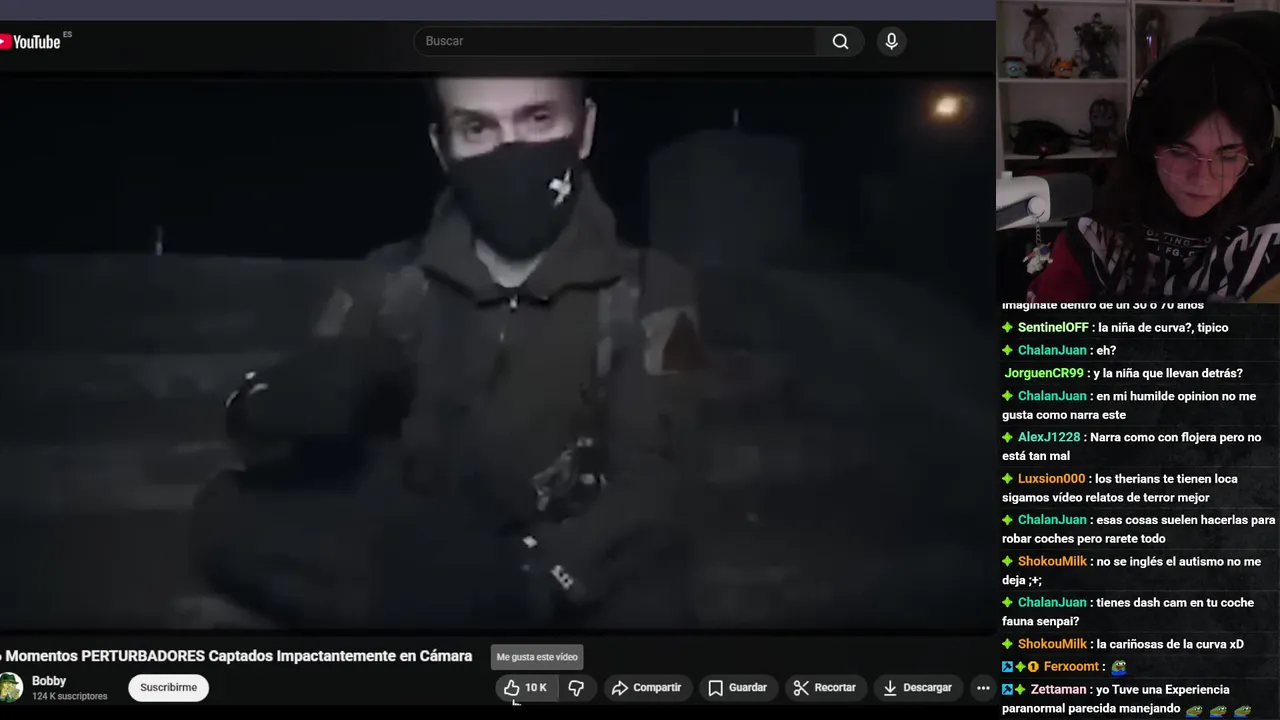Click the video player area
The width and height of the screenshot is (1280, 720).
click(497, 352)
